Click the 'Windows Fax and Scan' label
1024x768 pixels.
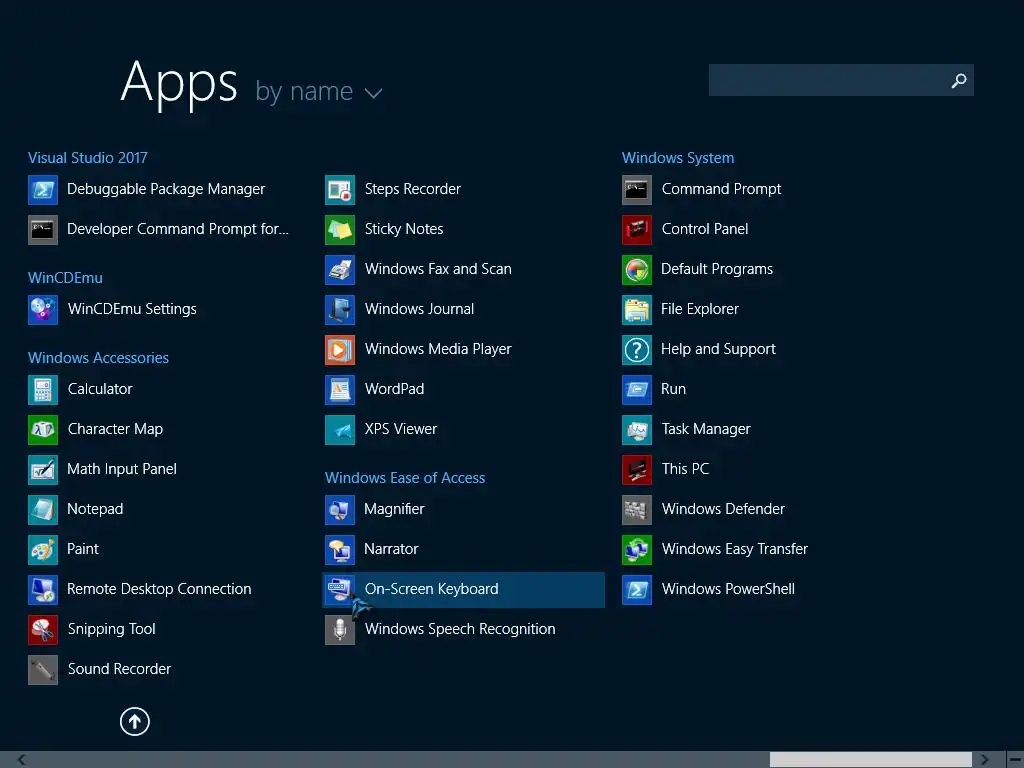(x=438, y=269)
